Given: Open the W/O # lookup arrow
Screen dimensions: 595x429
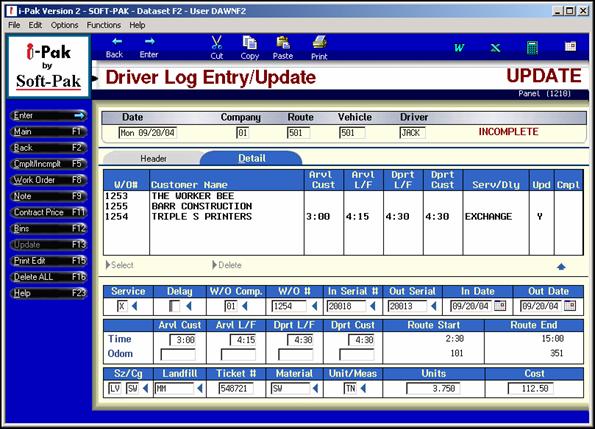Looking at the screenshot, I should pyautogui.click(x=315, y=306).
